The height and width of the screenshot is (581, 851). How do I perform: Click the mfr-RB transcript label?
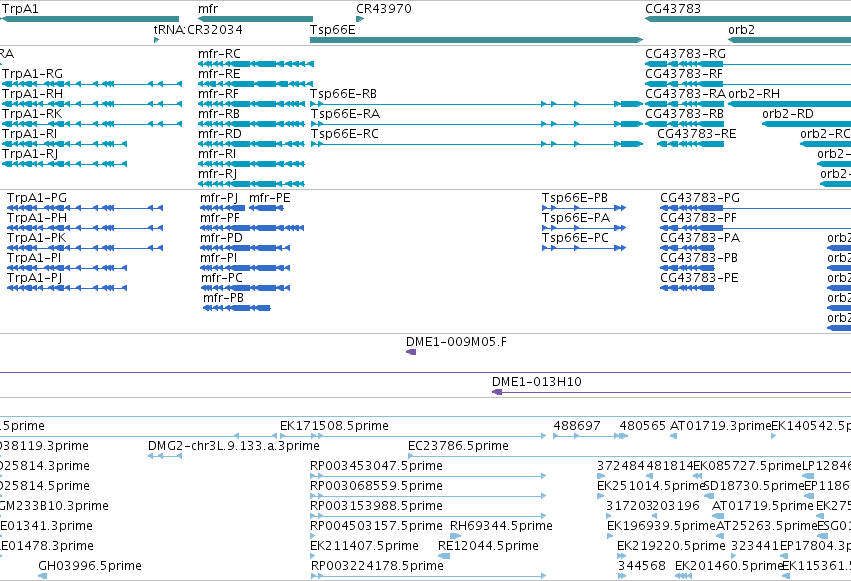click(219, 113)
